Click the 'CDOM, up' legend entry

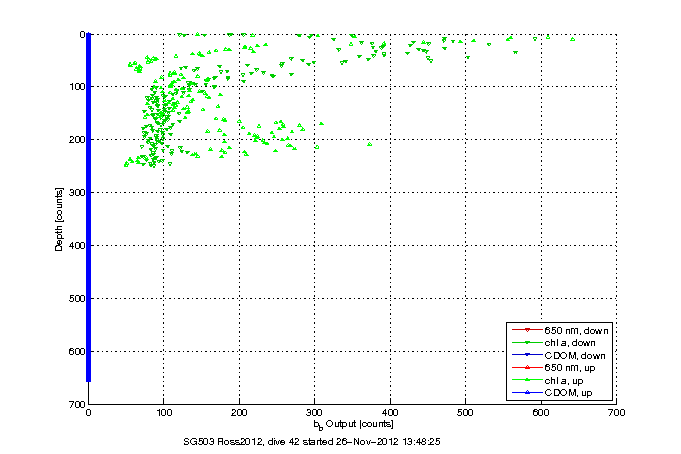click(x=568, y=393)
